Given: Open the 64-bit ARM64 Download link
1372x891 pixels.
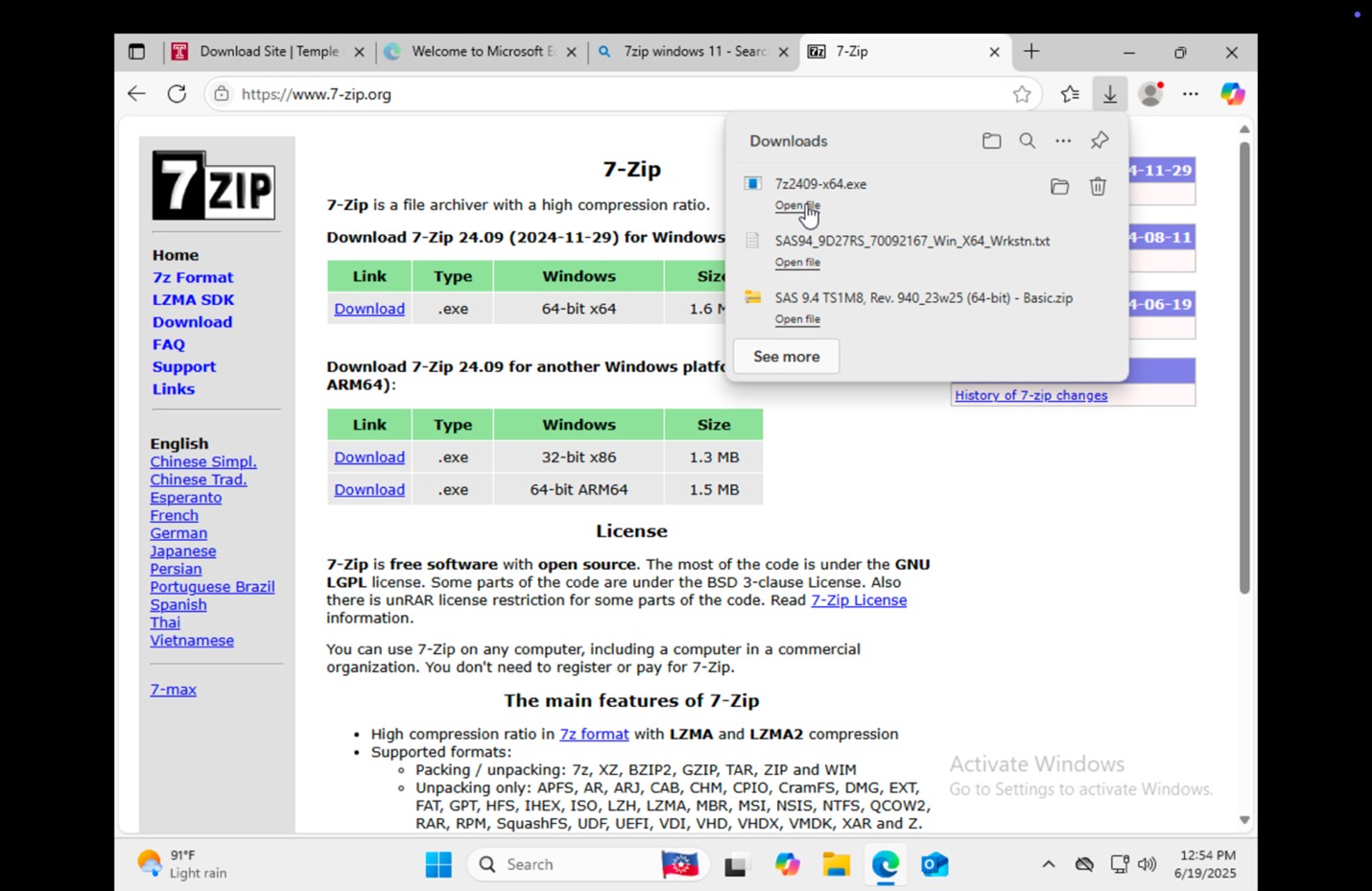Looking at the screenshot, I should [369, 489].
